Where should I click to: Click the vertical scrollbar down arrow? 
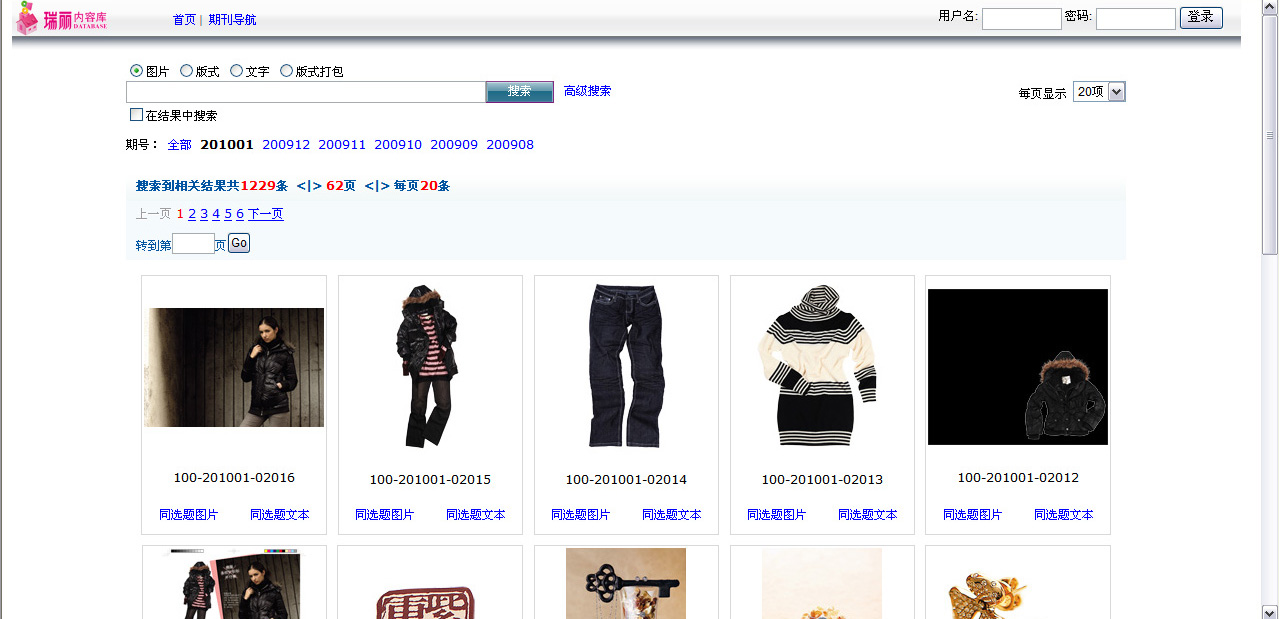point(1270,611)
